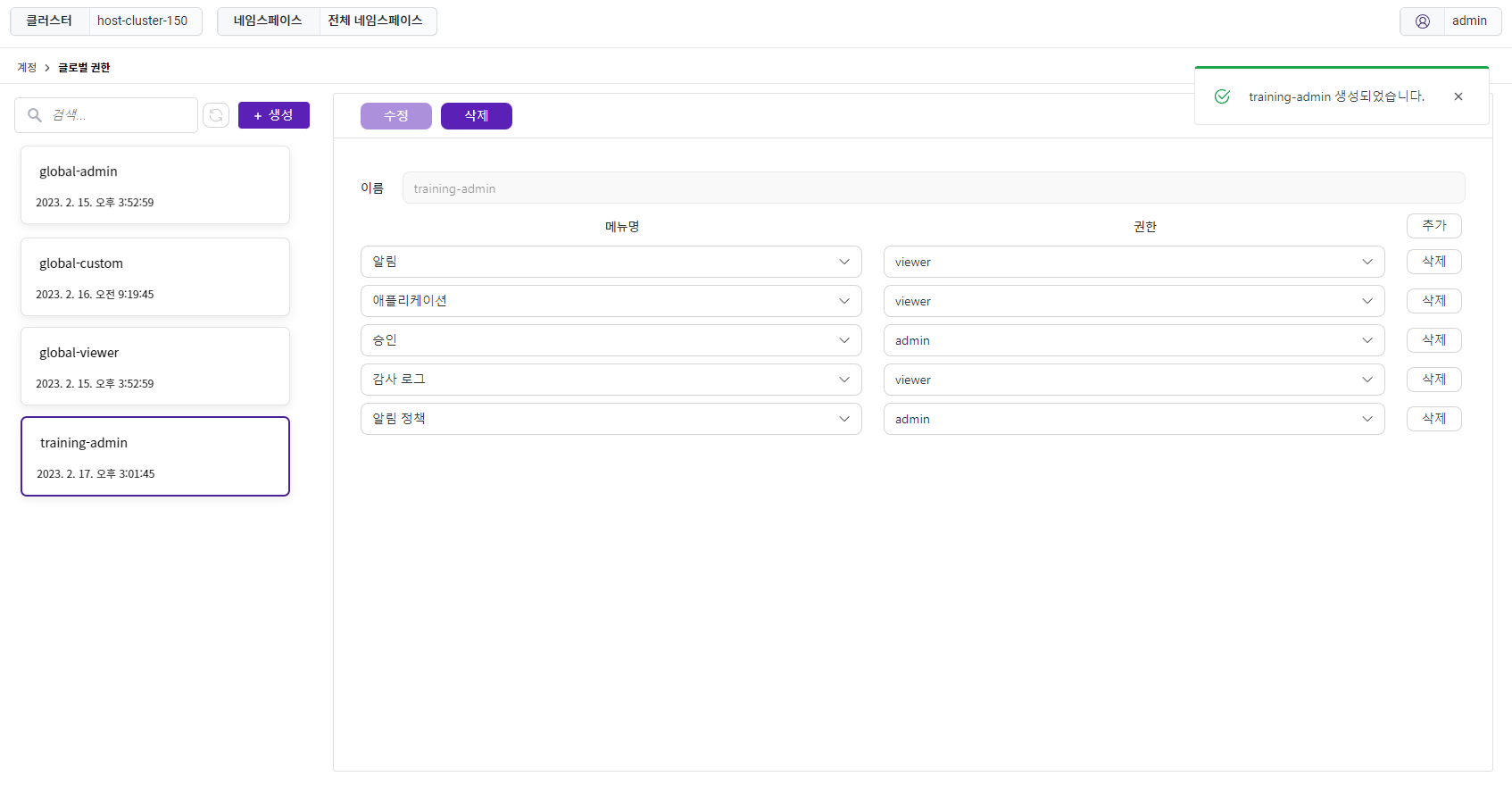Open the 알림 menu name dropdown
1512x785 pixels.
pos(611,262)
